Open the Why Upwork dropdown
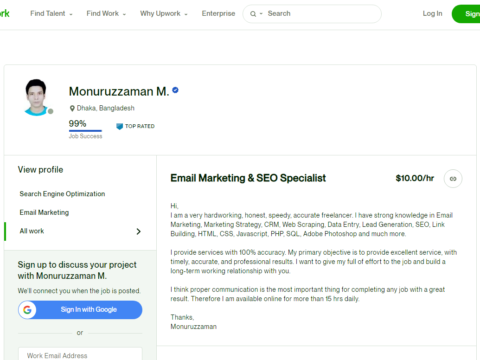The width and height of the screenshot is (480, 360). [164, 14]
